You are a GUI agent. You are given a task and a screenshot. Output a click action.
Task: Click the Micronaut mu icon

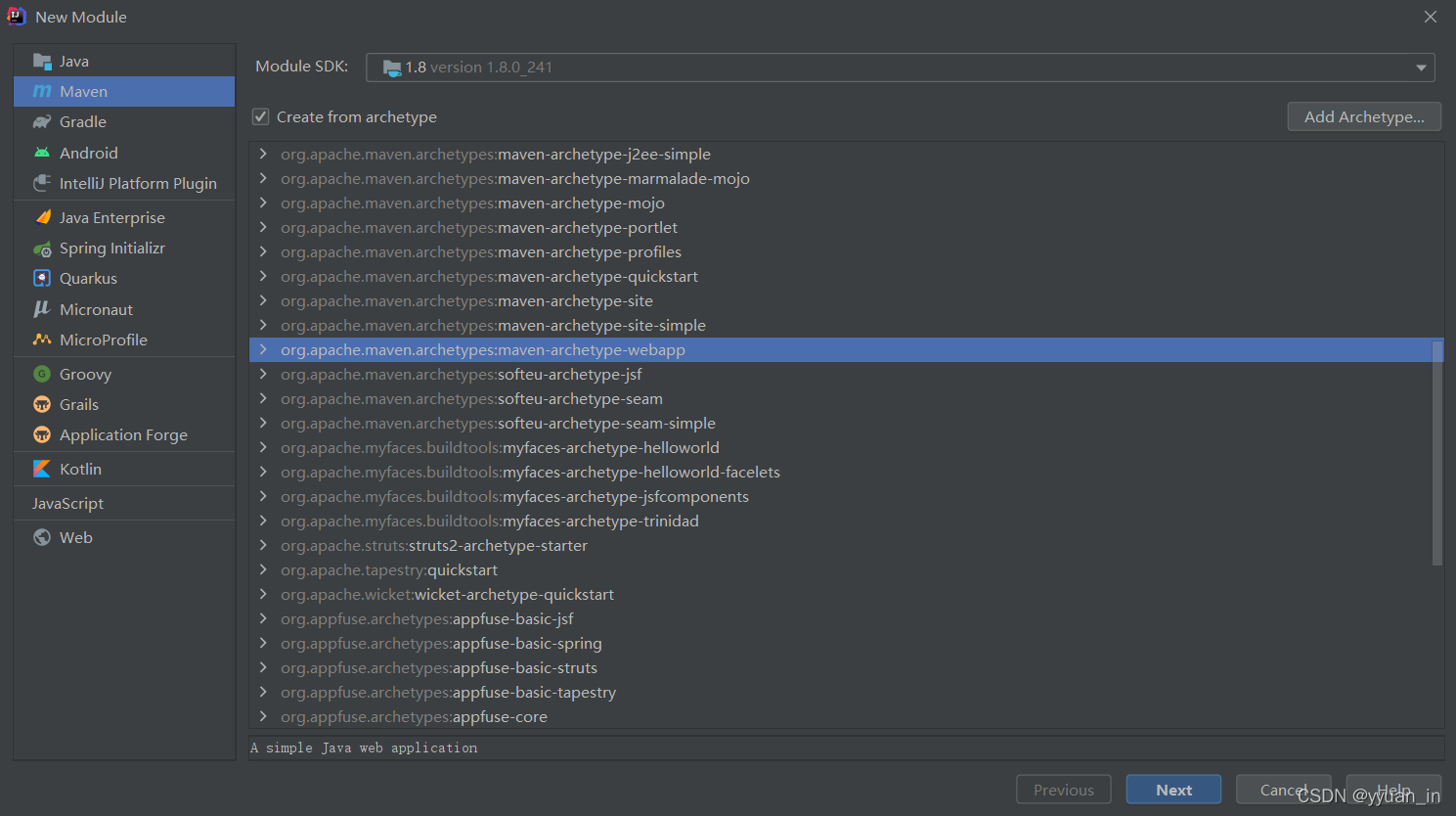click(x=42, y=309)
